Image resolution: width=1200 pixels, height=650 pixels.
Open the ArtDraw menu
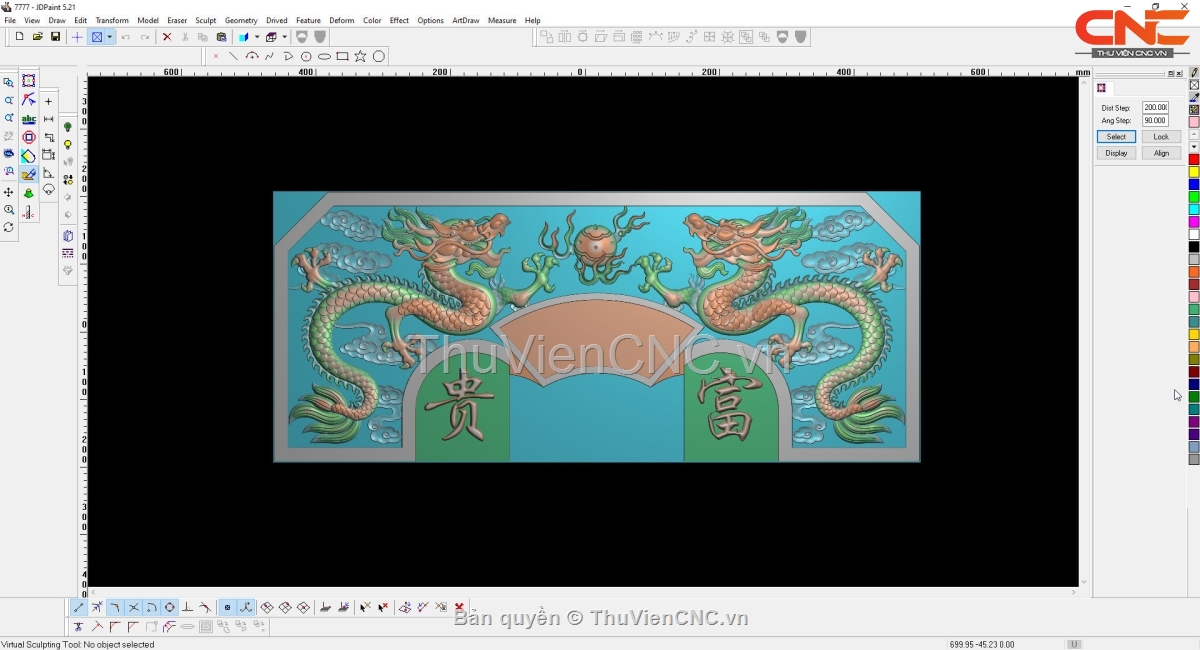pos(465,20)
